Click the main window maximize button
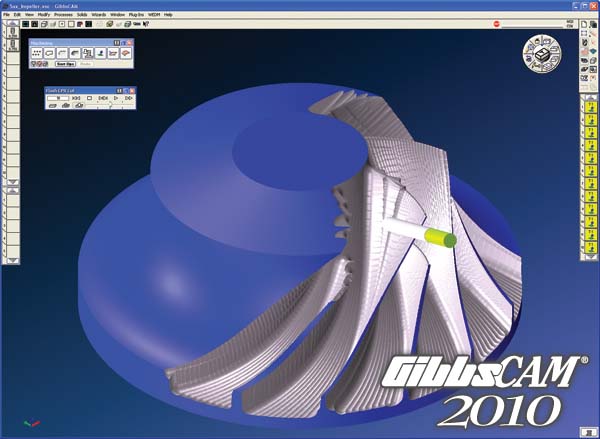Screen dimensions: 600x439 [584, 5]
